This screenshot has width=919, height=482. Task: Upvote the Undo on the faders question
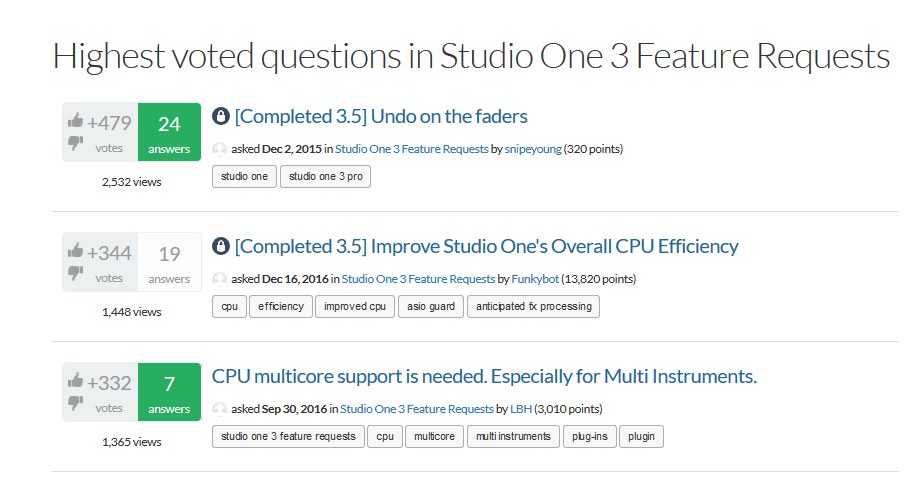pyautogui.click(x=75, y=121)
